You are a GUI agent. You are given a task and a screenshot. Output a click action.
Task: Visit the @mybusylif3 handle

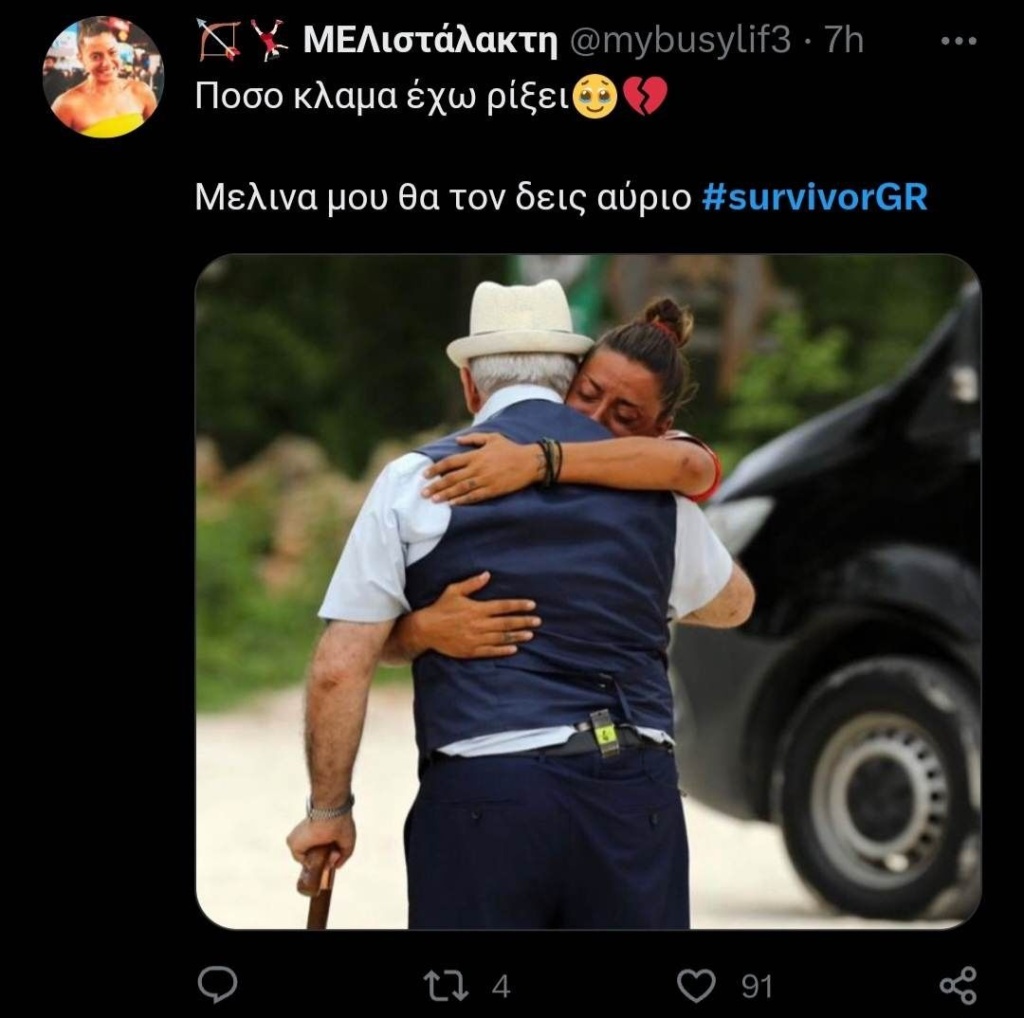pyautogui.click(x=680, y=41)
